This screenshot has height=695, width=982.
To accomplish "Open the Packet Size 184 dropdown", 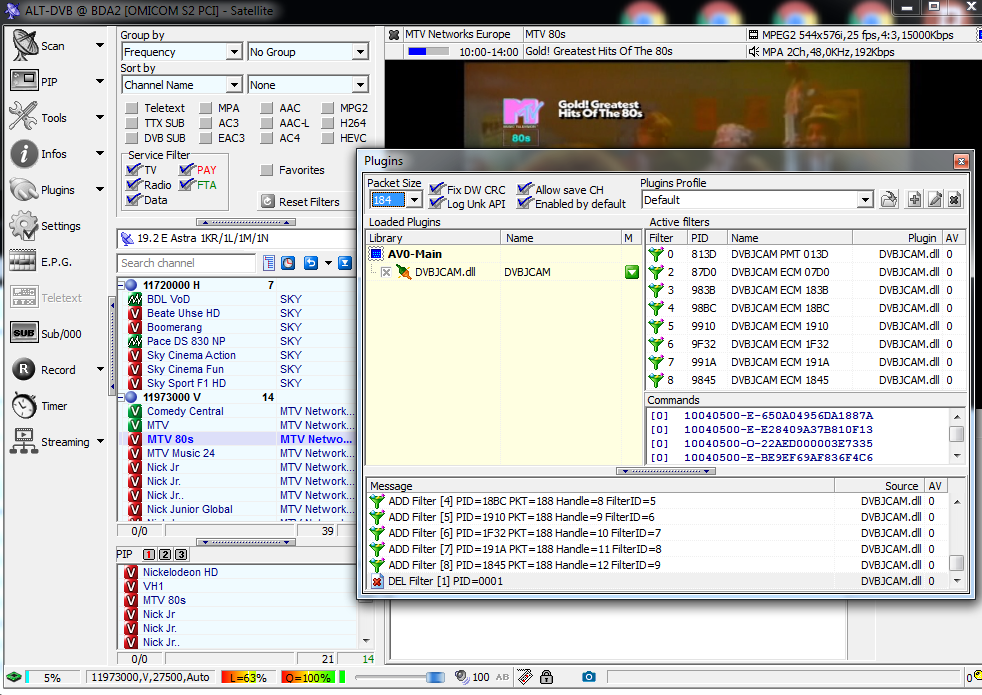I will tap(415, 200).
